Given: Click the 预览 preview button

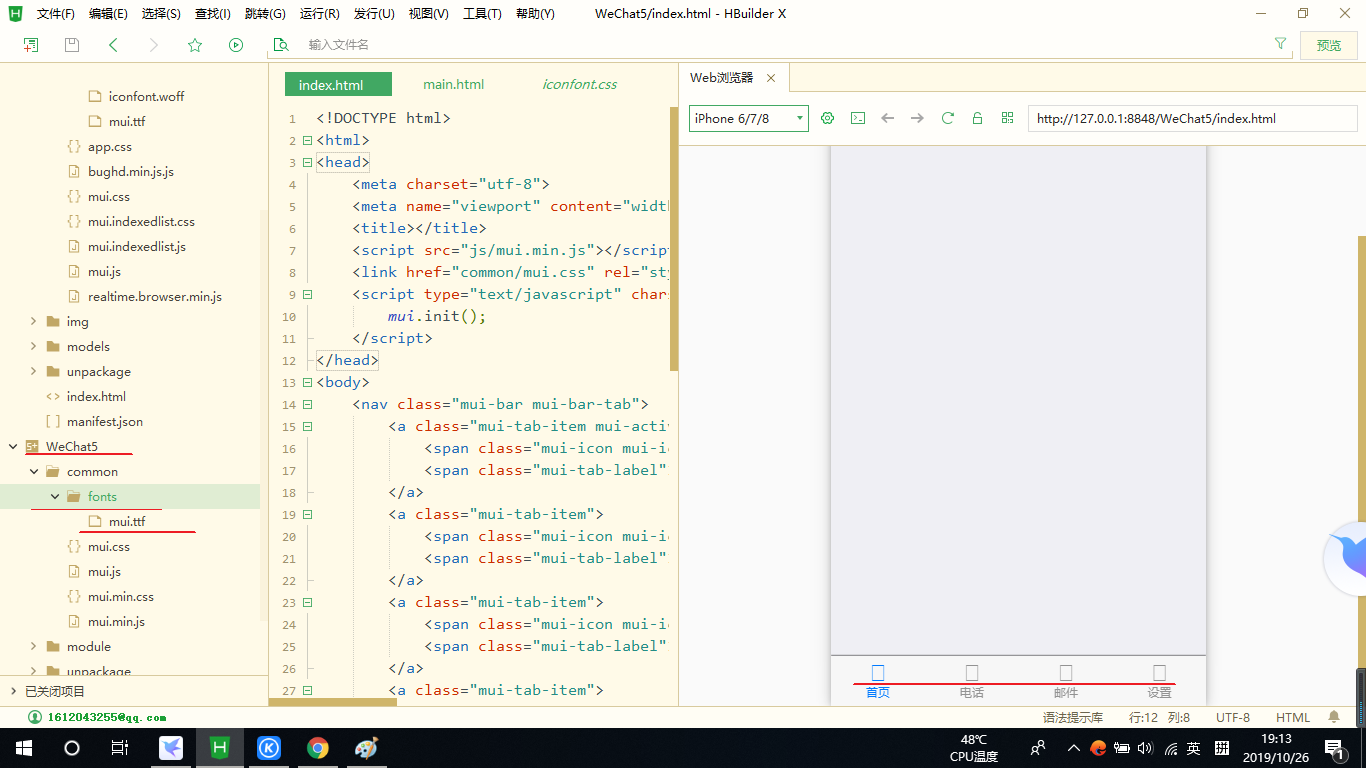Looking at the screenshot, I should 1329,45.
